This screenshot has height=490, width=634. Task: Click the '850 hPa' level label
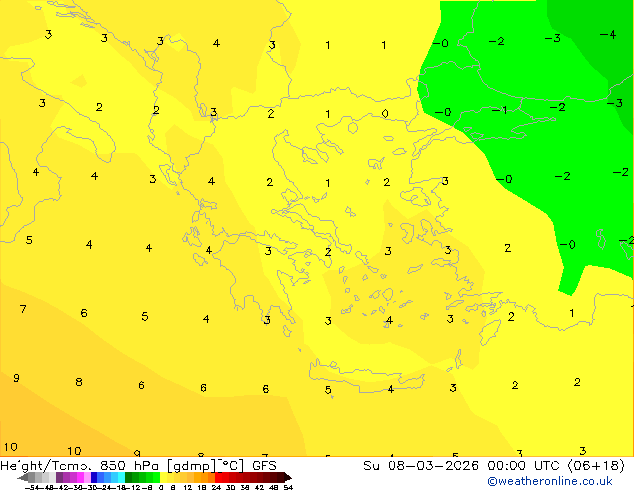click(x=131, y=466)
